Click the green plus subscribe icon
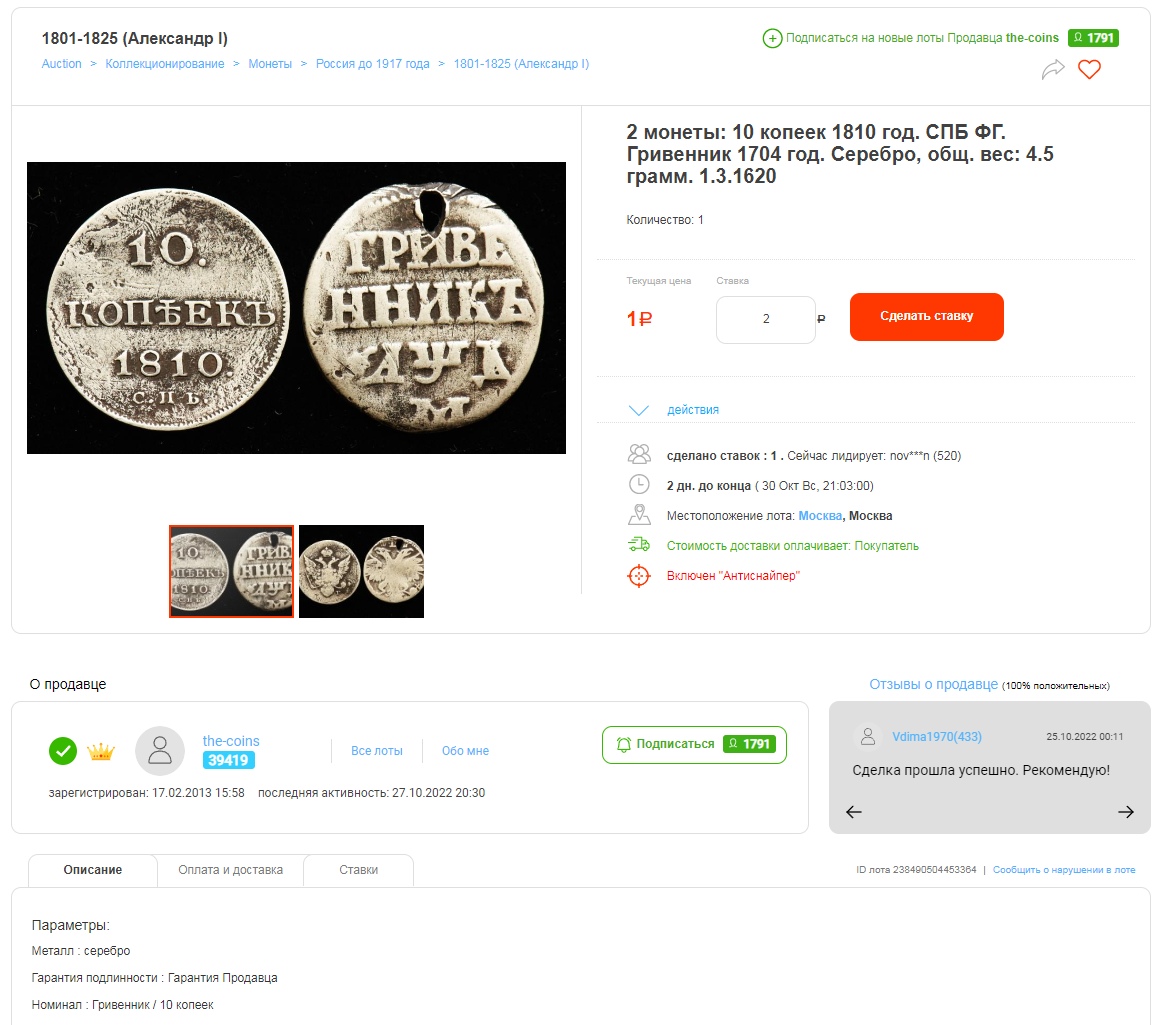 point(772,38)
